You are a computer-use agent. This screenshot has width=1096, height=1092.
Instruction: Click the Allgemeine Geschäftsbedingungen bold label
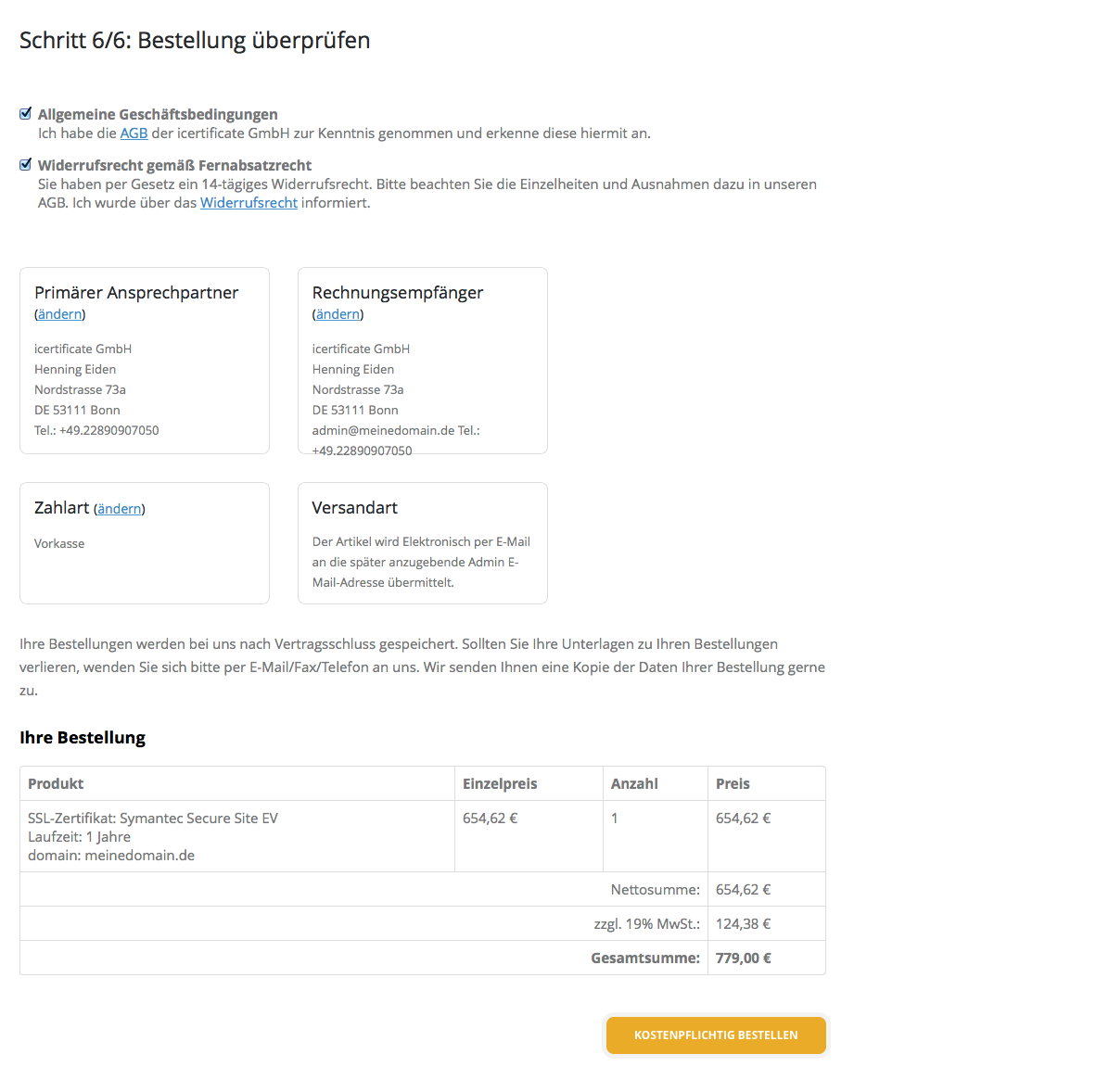point(158,115)
